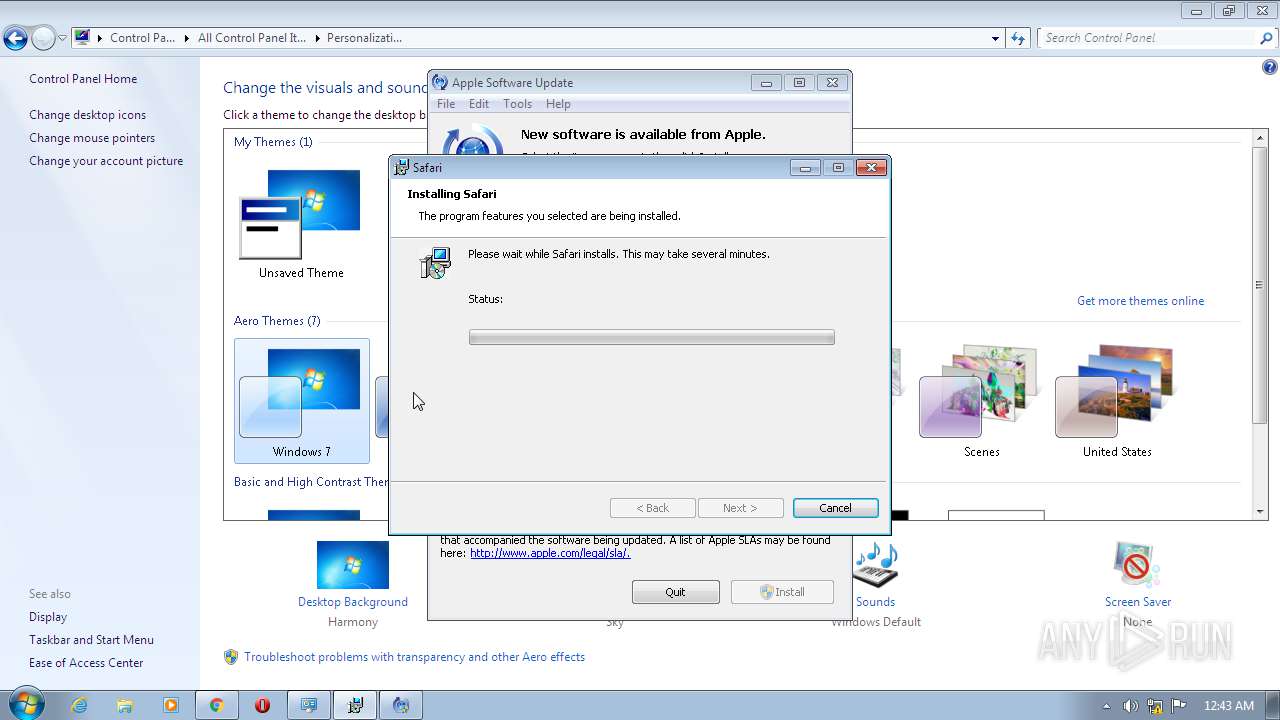Open Change mouse pointers link
The height and width of the screenshot is (720, 1280).
(x=92, y=138)
